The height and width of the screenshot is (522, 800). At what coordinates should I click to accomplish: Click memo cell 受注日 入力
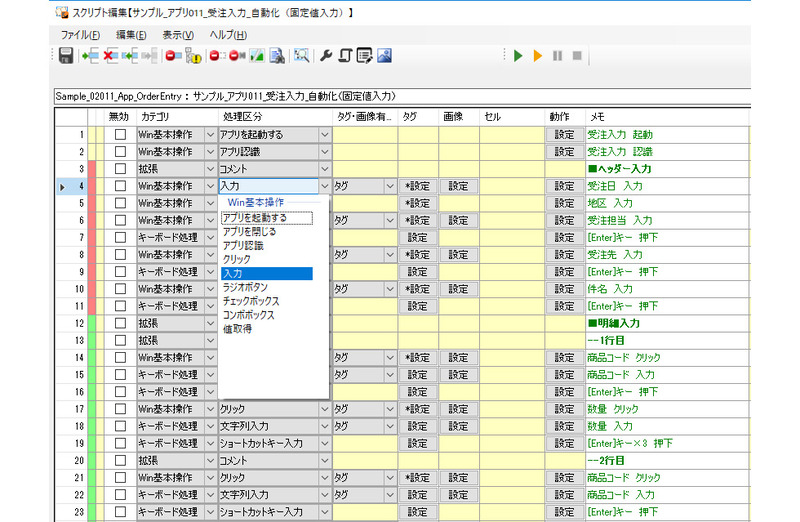click(x=667, y=186)
